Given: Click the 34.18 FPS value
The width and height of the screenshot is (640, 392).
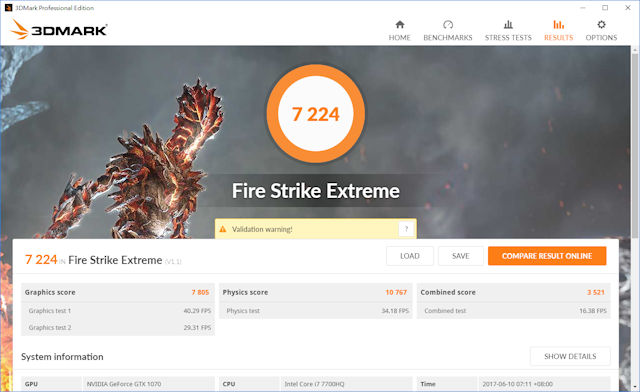Looking at the screenshot, I should [395, 311].
